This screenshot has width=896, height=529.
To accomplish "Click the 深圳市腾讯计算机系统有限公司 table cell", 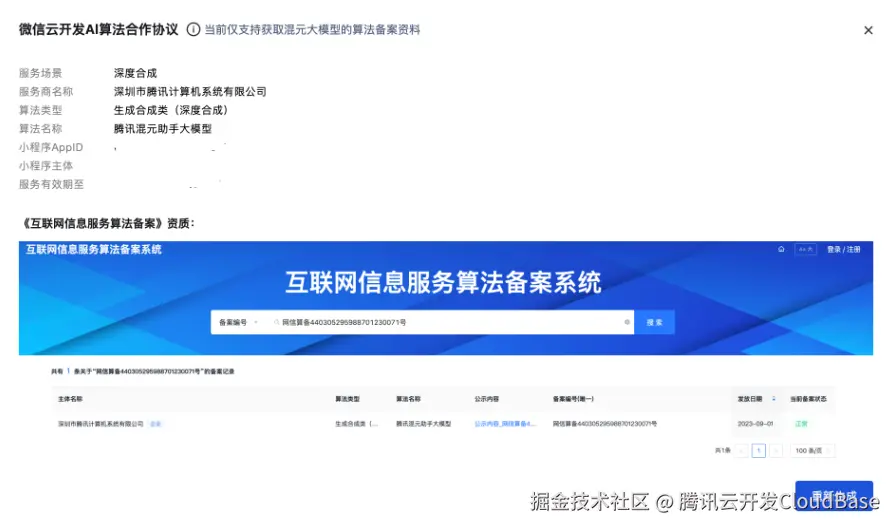I will (101, 424).
